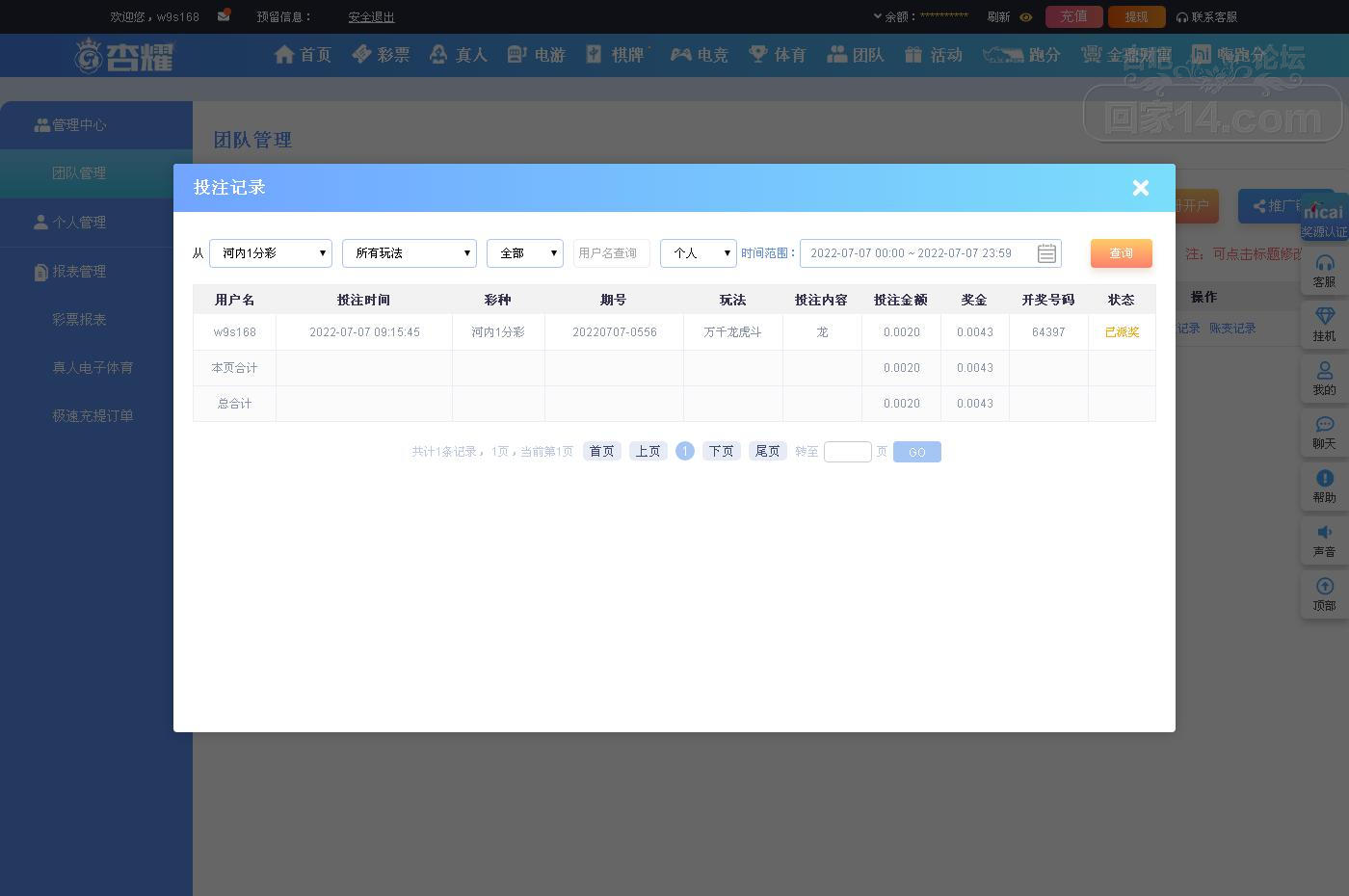This screenshot has width=1349, height=896.
Task: Open the 挂机 diamond icon
Action: 1325,316
